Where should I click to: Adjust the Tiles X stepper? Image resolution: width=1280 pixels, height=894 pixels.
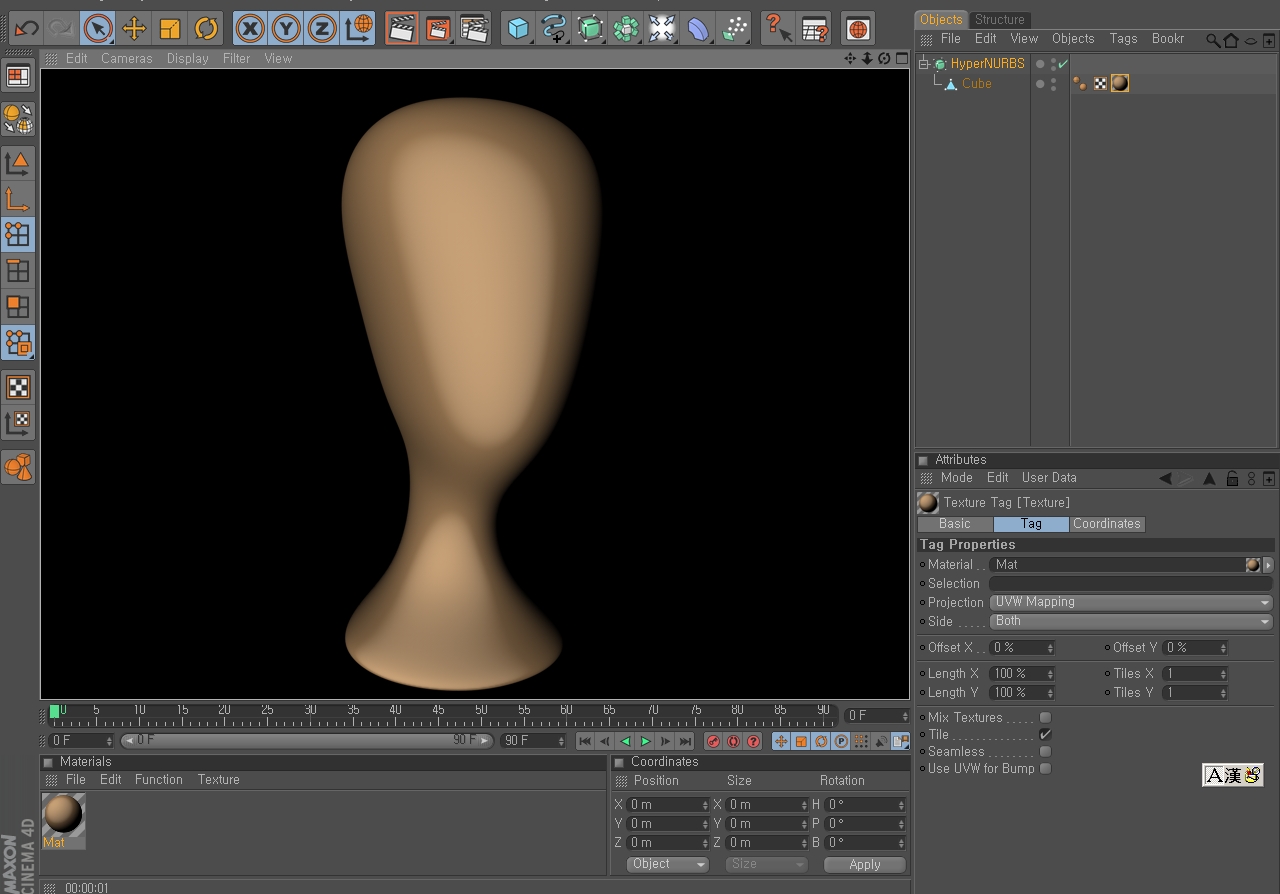click(x=1223, y=674)
